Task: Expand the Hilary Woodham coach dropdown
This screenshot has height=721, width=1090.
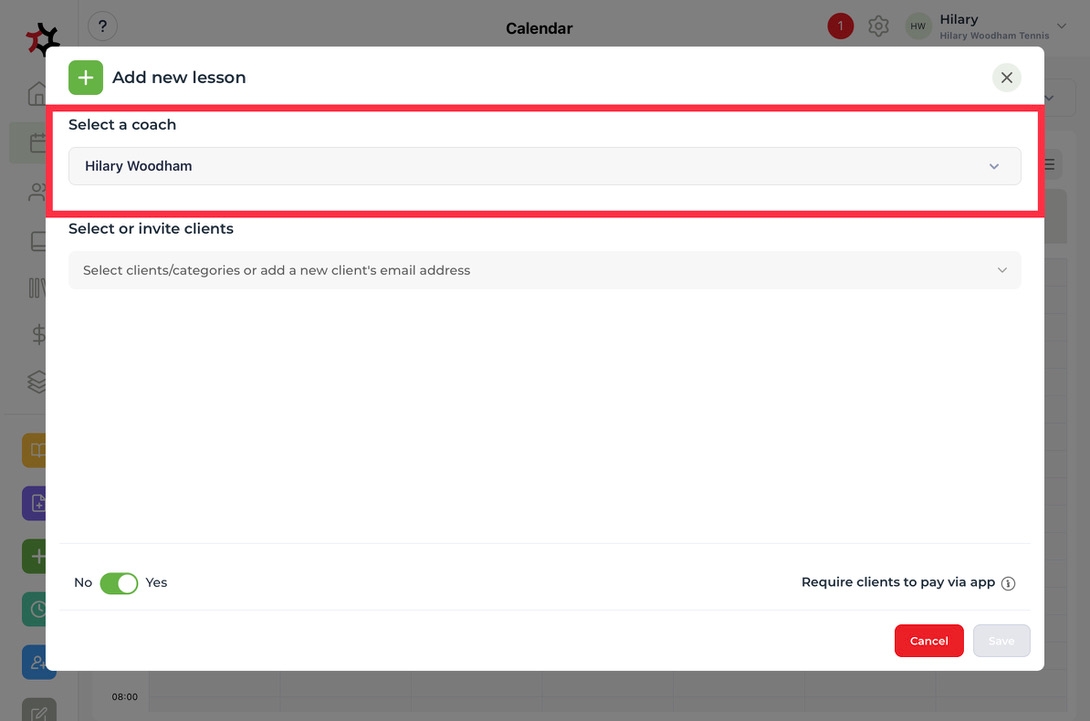Action: click(x=544, y=166)
